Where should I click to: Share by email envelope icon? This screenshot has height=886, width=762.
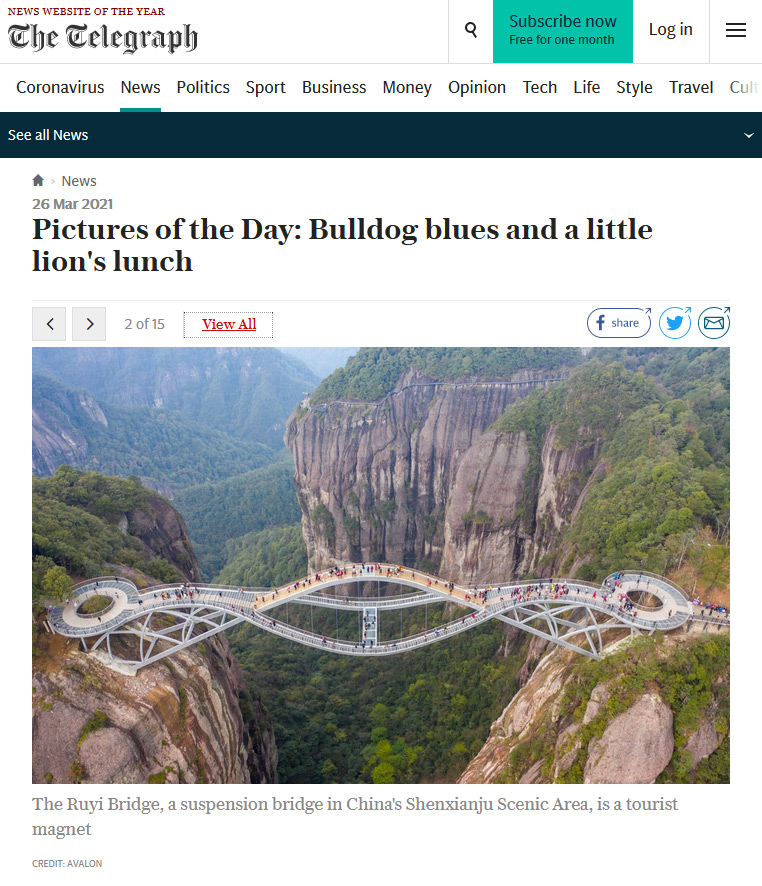[x=714, y=323]
